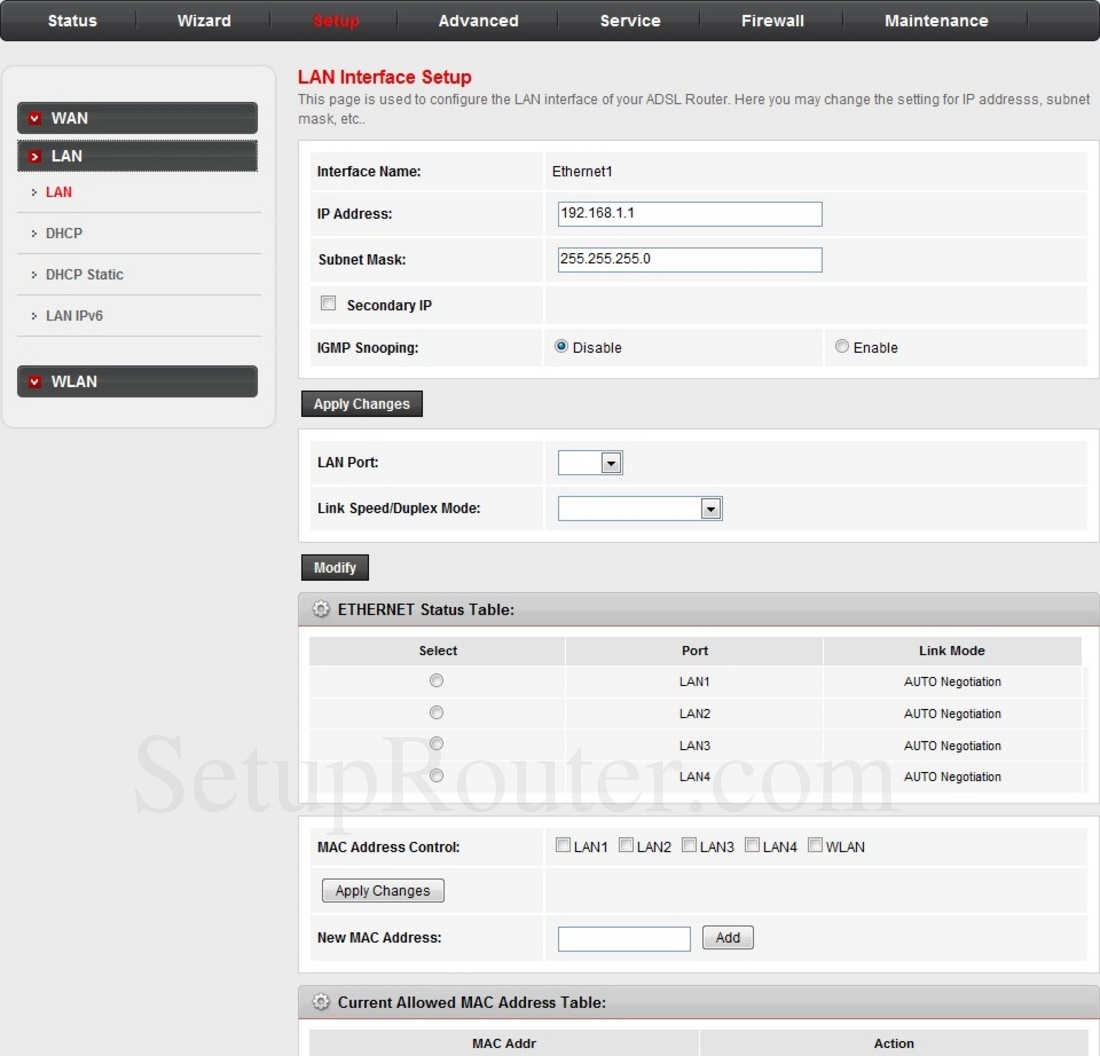Click the arrow icon beside LAN IPv6

(x=32, y=315)
